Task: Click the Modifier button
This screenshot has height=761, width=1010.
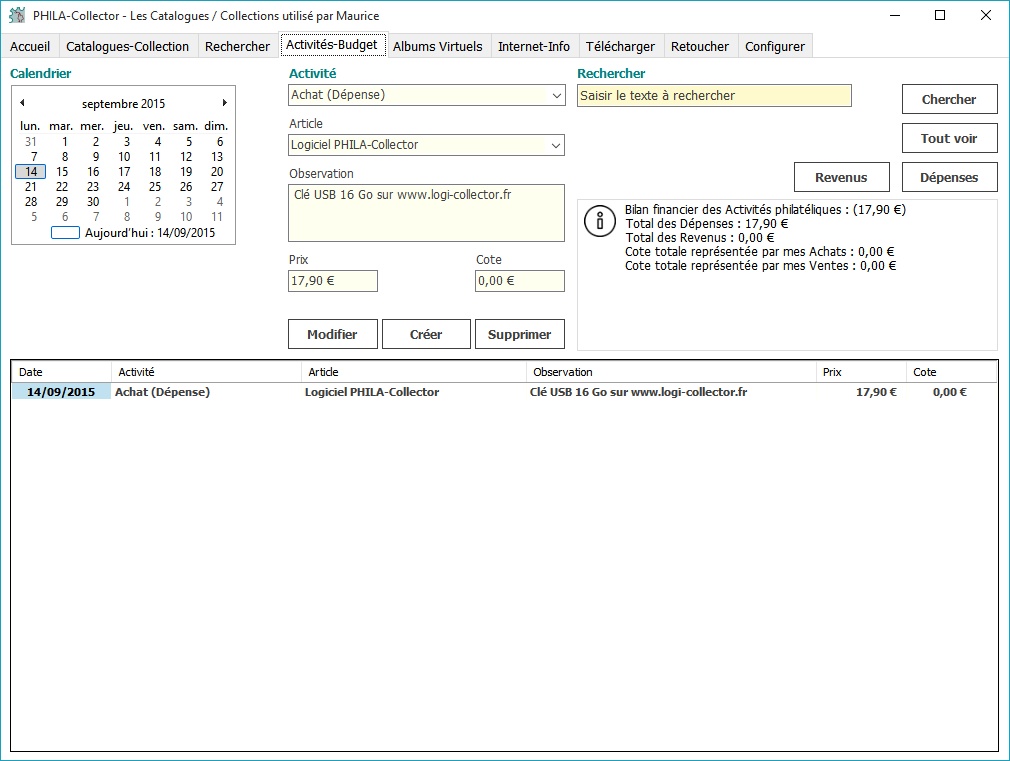Action: 332,334
